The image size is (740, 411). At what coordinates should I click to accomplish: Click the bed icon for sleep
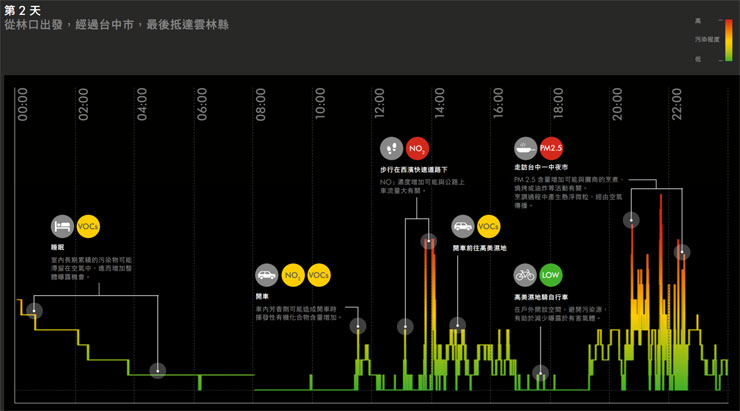(62, 227)
